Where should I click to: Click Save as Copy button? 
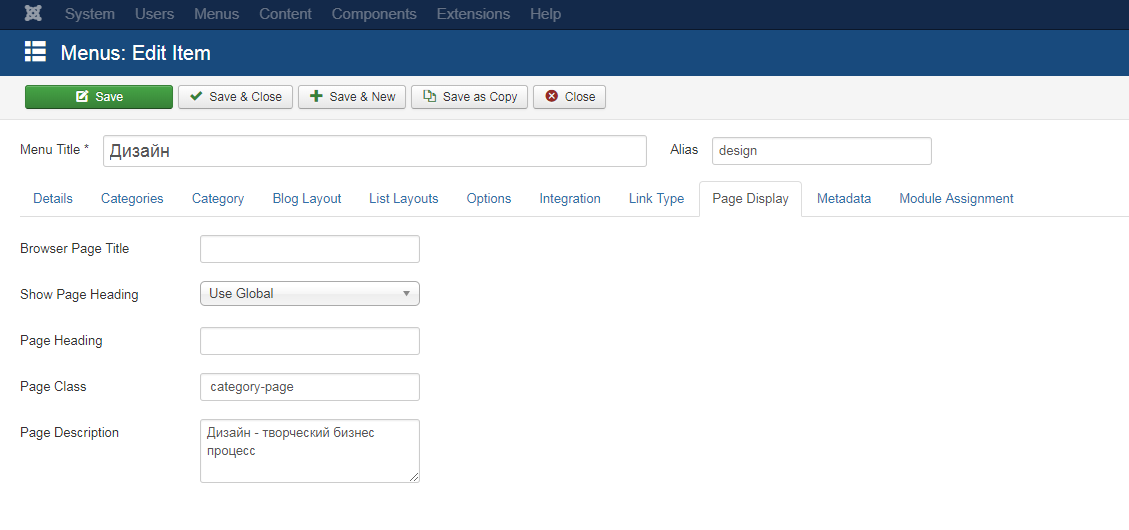point(469,96)
